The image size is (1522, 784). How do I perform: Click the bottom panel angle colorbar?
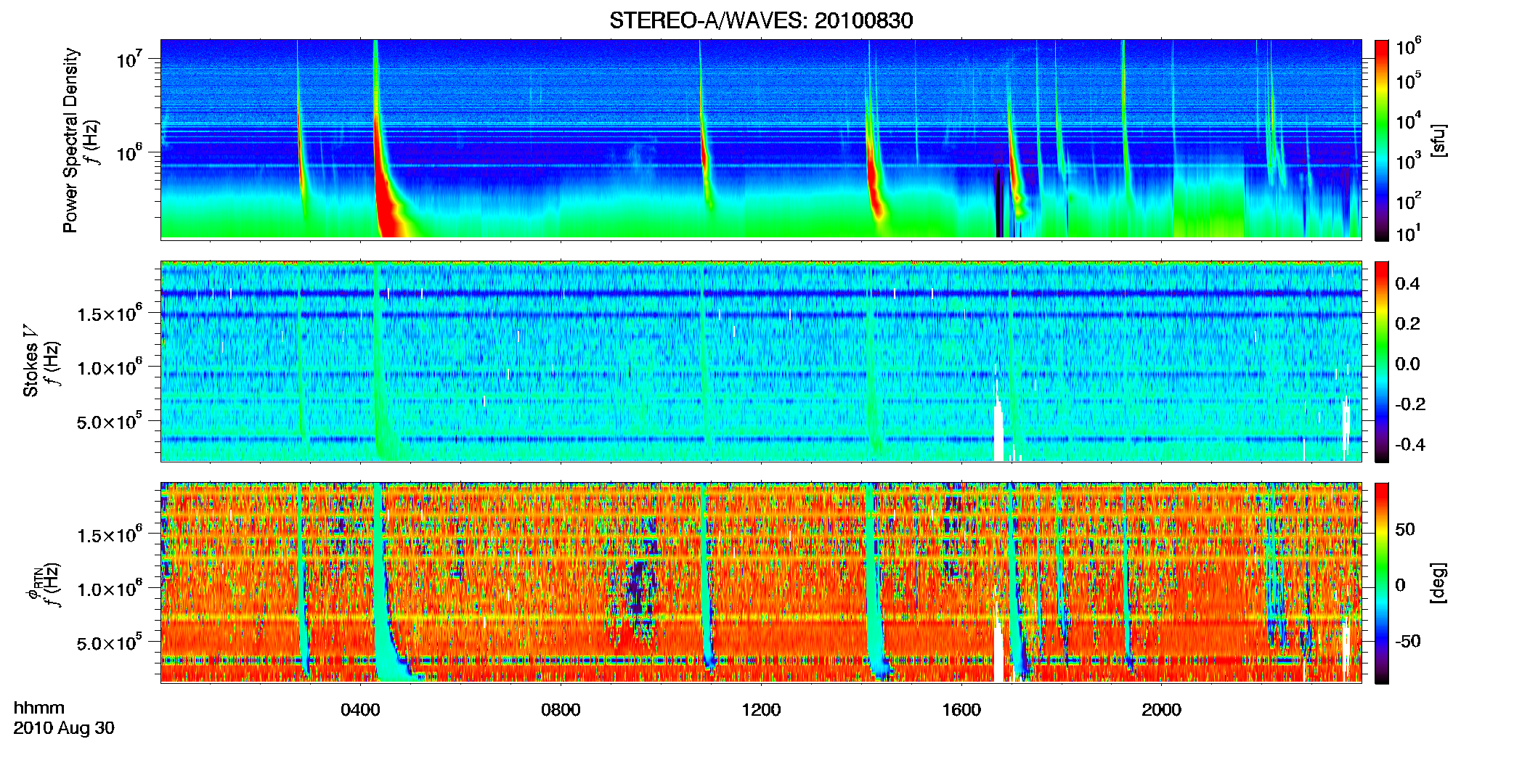pyautogui.click(x=1382, y=583)
